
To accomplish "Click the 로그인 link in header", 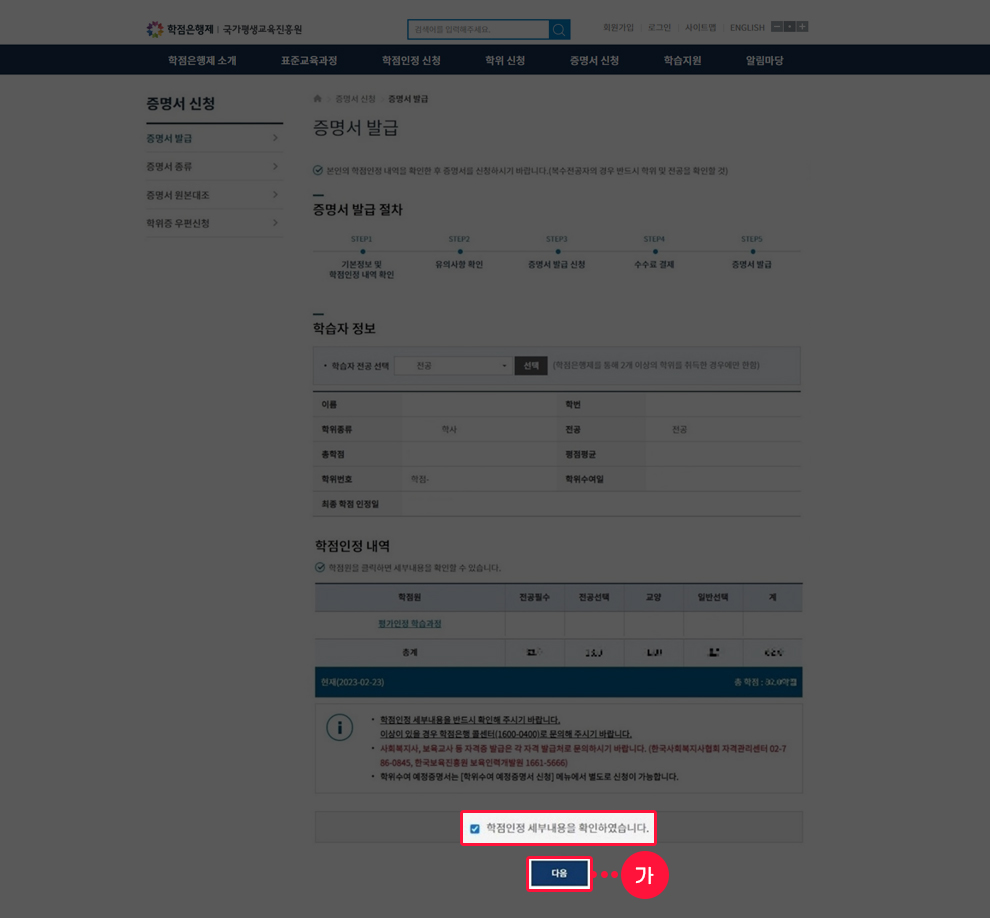I will (x=659, y=28).
